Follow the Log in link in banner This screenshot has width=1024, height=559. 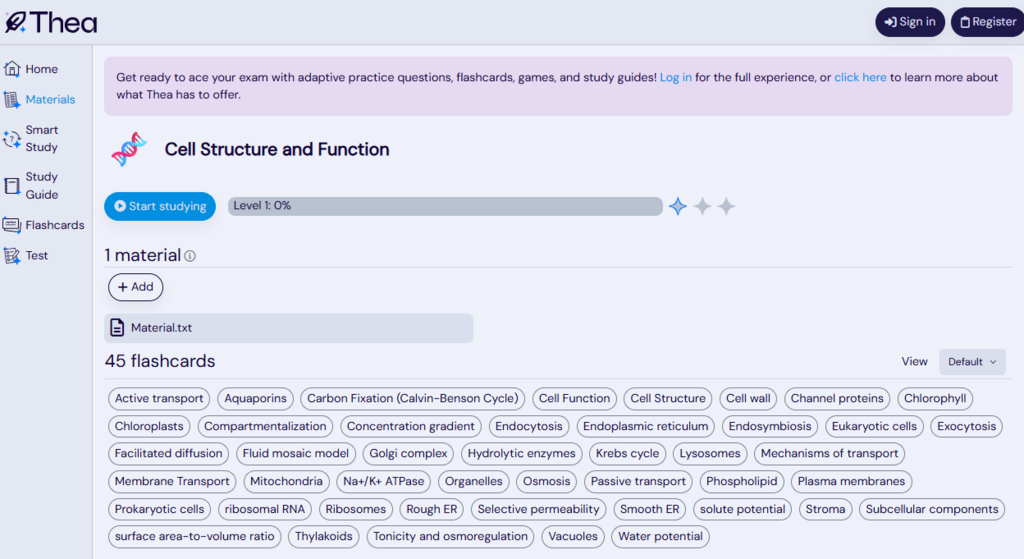(675, 77)
